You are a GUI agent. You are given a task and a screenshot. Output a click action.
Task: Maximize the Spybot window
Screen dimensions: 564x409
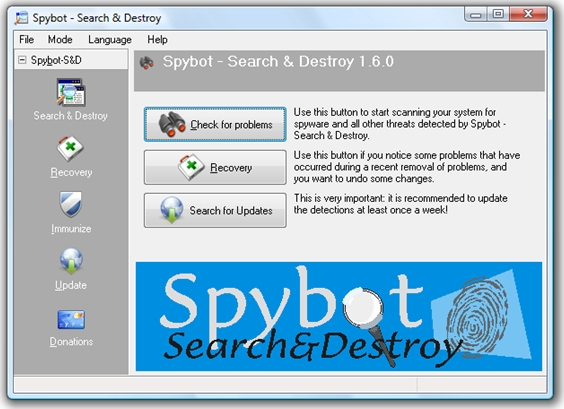click(x=498, y=14)
